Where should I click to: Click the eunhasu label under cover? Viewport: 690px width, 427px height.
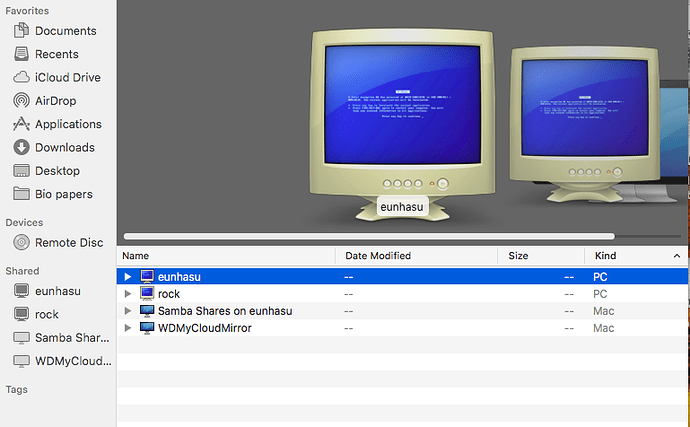[x=402, y=207]
